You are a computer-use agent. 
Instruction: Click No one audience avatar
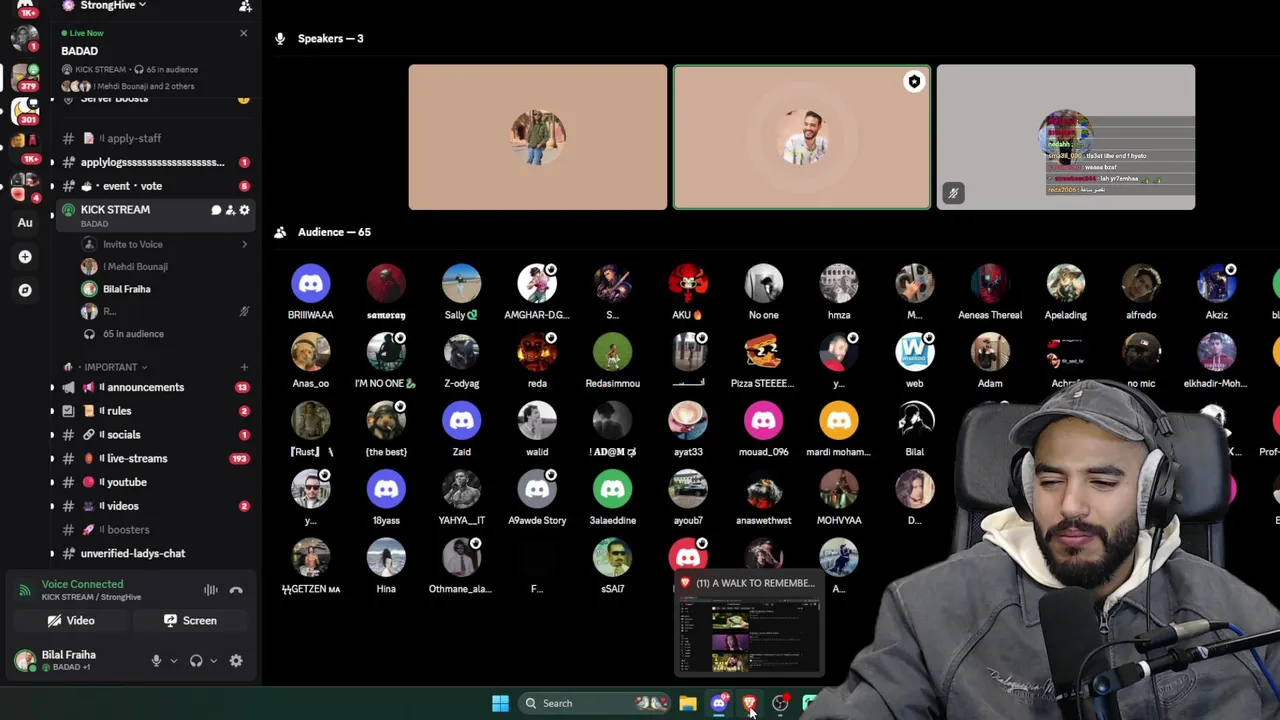[x=764, y=284]
